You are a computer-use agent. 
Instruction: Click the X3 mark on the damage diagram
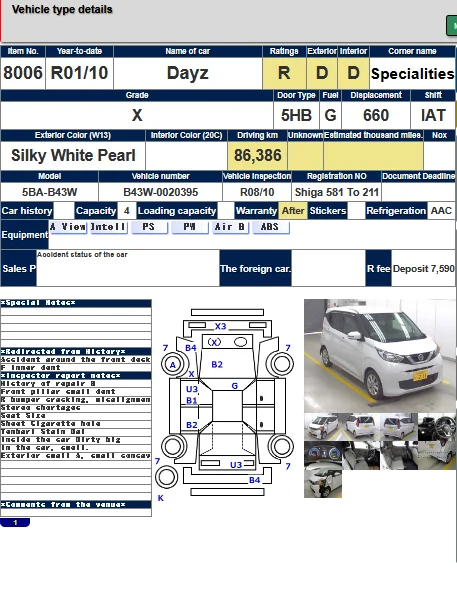click(220, 327)
